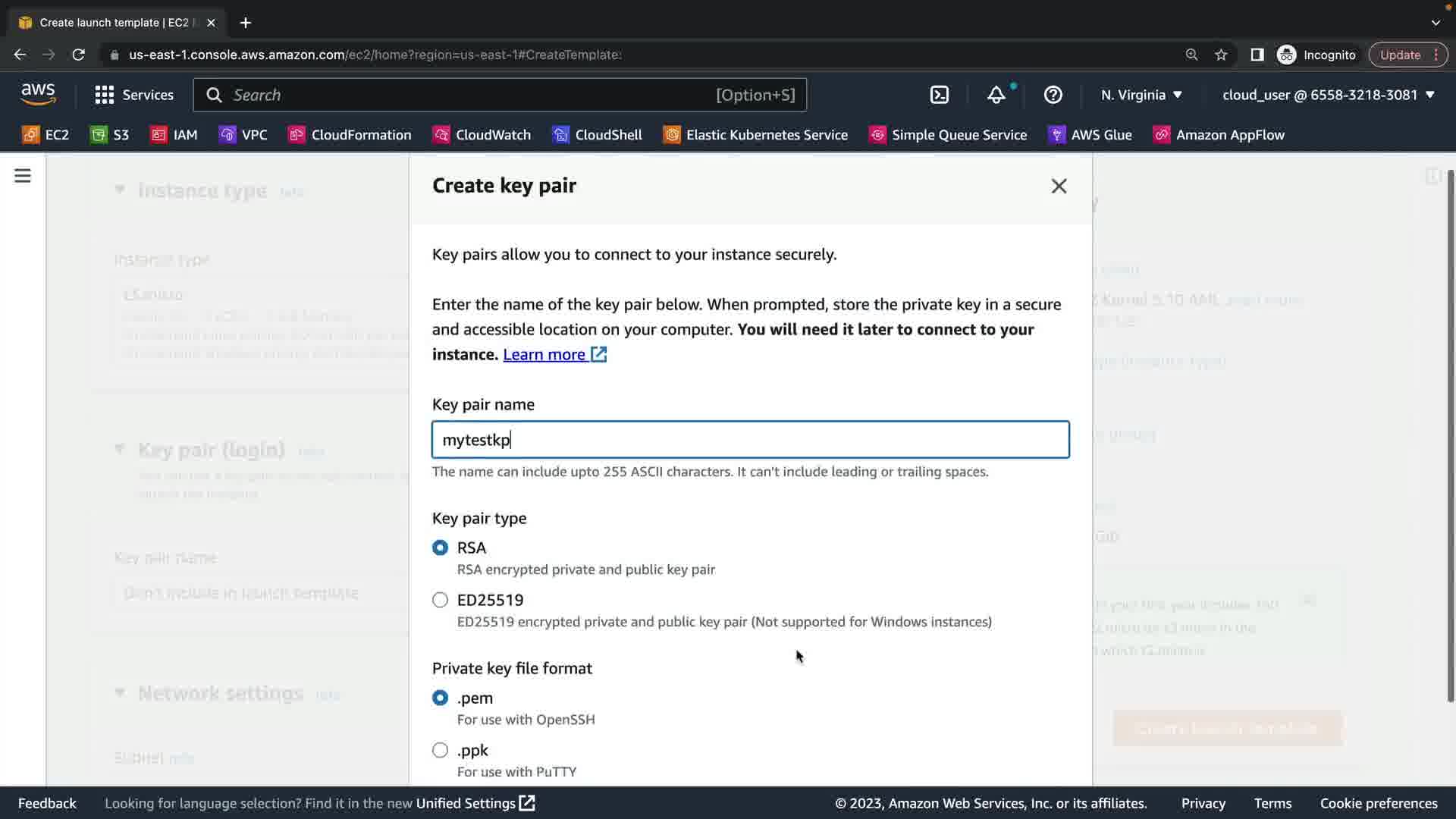The image size is (1456, 819).
Task: Open the hamburger side navigation menu
Action: [23, 176]
